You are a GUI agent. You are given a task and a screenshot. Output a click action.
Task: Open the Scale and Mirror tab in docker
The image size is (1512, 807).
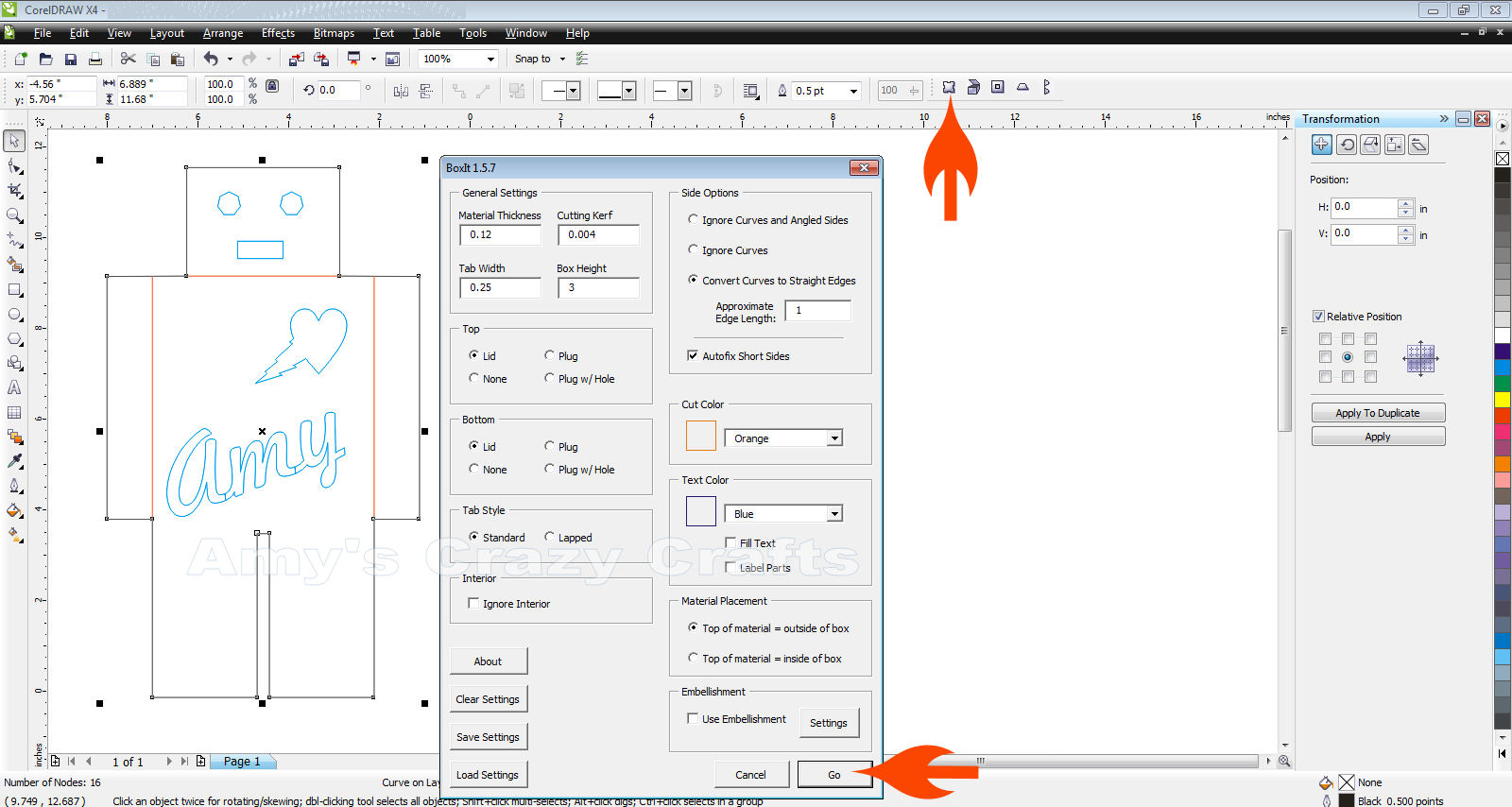tap(1370, 145)
